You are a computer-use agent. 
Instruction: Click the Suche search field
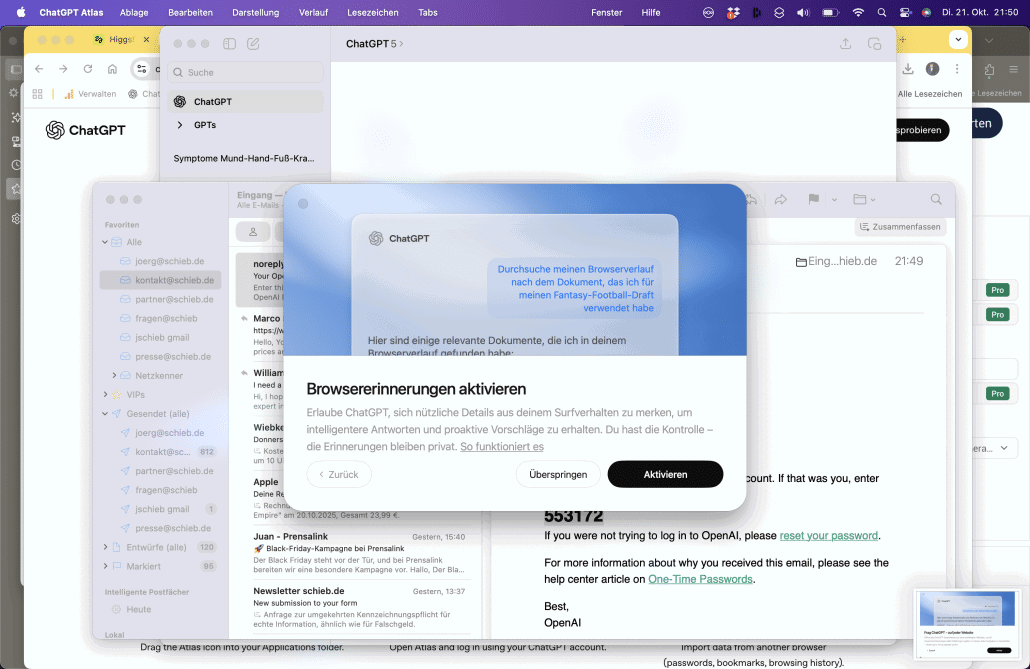coord(245,72)
